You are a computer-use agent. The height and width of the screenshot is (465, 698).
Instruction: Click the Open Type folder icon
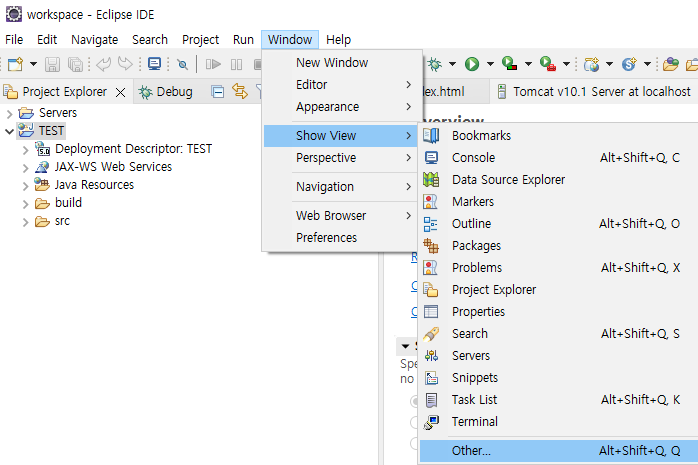pos(670,65)
